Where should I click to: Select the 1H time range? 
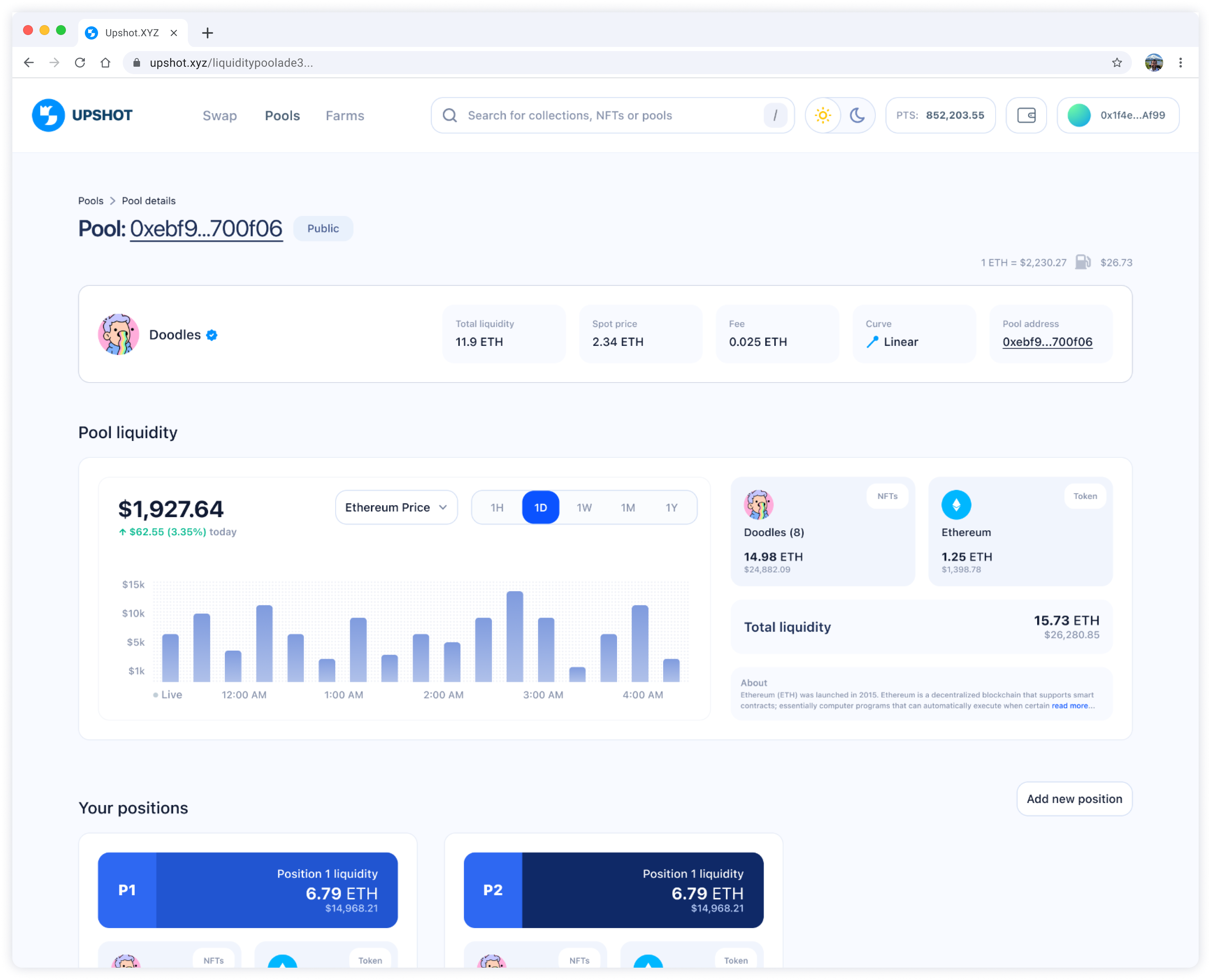coord(497,507)
